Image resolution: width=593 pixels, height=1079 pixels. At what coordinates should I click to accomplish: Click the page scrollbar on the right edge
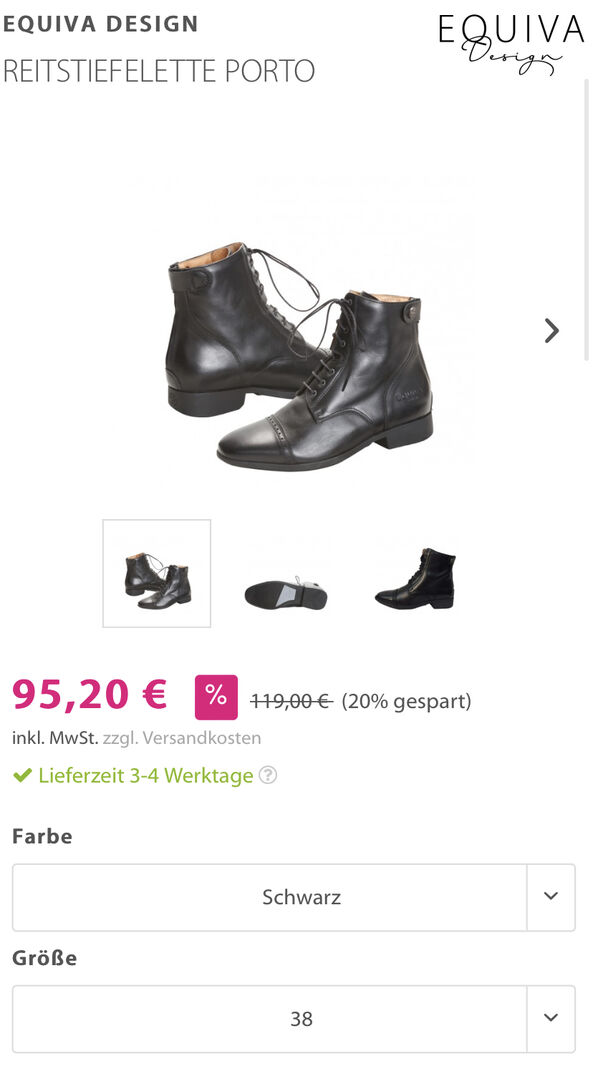tap(588, 220)
